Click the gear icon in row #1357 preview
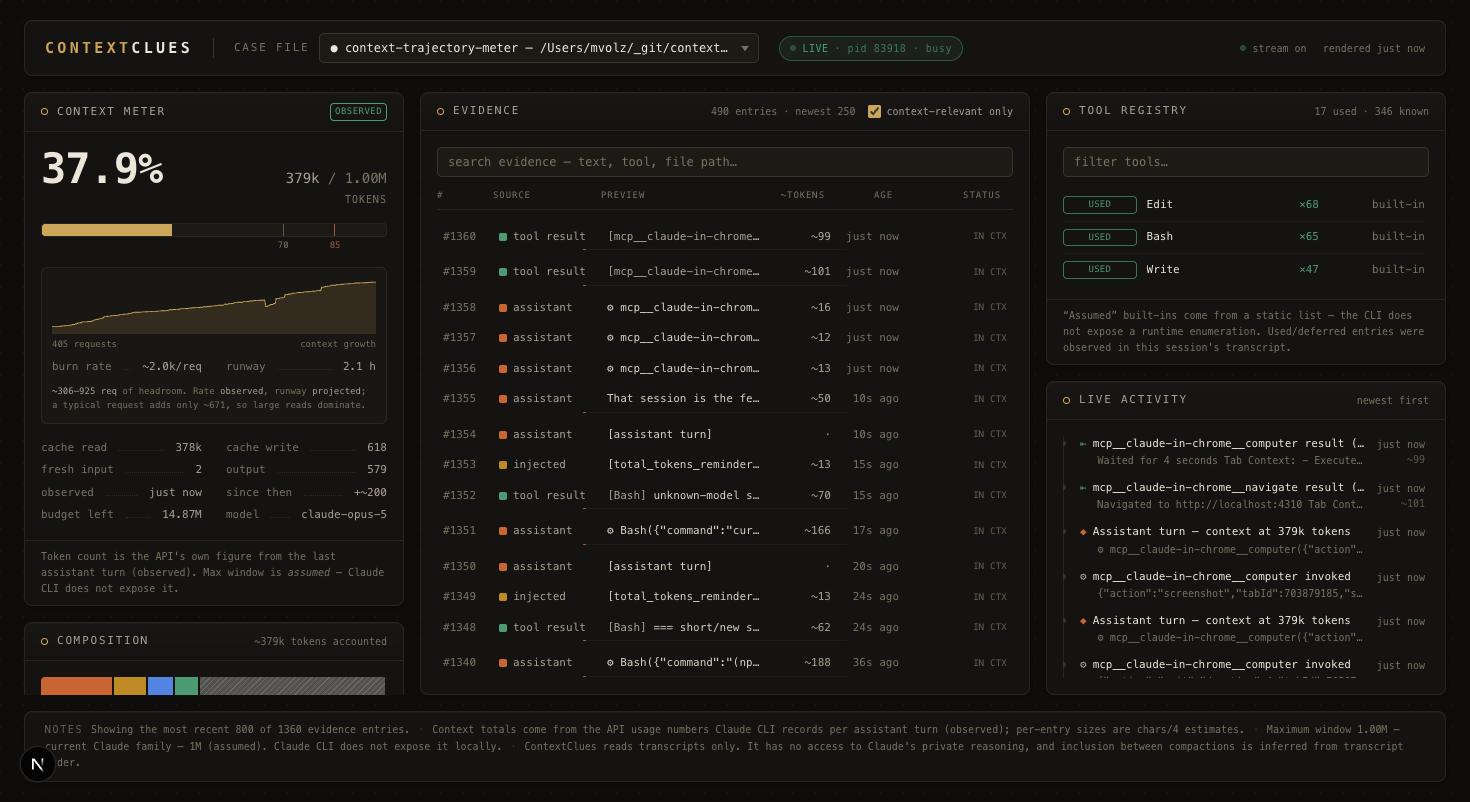 pyautogui.click(x=611, y=338)
